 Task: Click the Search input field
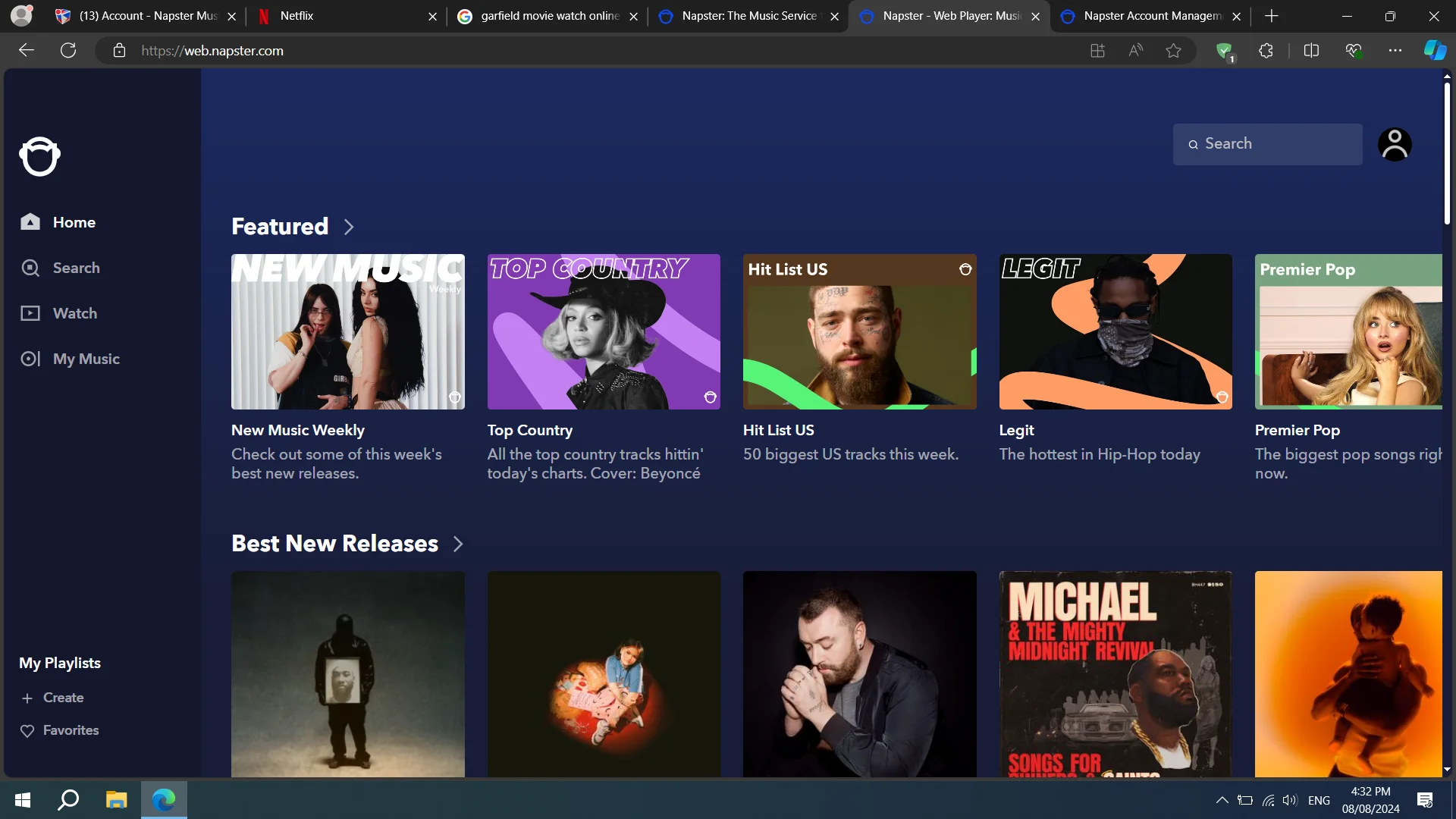click(x=1267, y=144)
